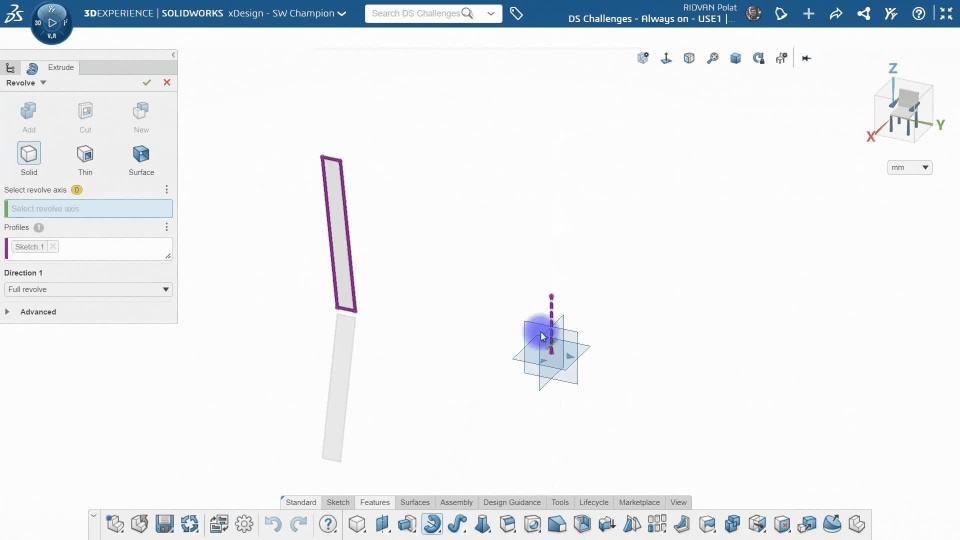Open the settings gear in bottom toolbar
The height and width of the screenshot is (540, 960).
244,524
